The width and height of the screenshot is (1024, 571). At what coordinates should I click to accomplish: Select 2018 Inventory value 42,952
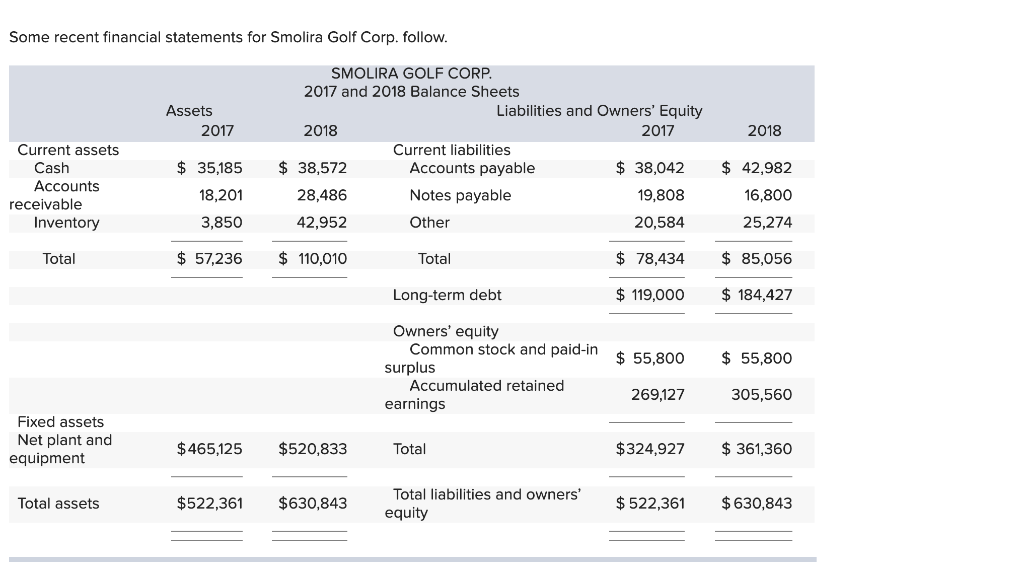pyautogui.click(x=321, y=223)
